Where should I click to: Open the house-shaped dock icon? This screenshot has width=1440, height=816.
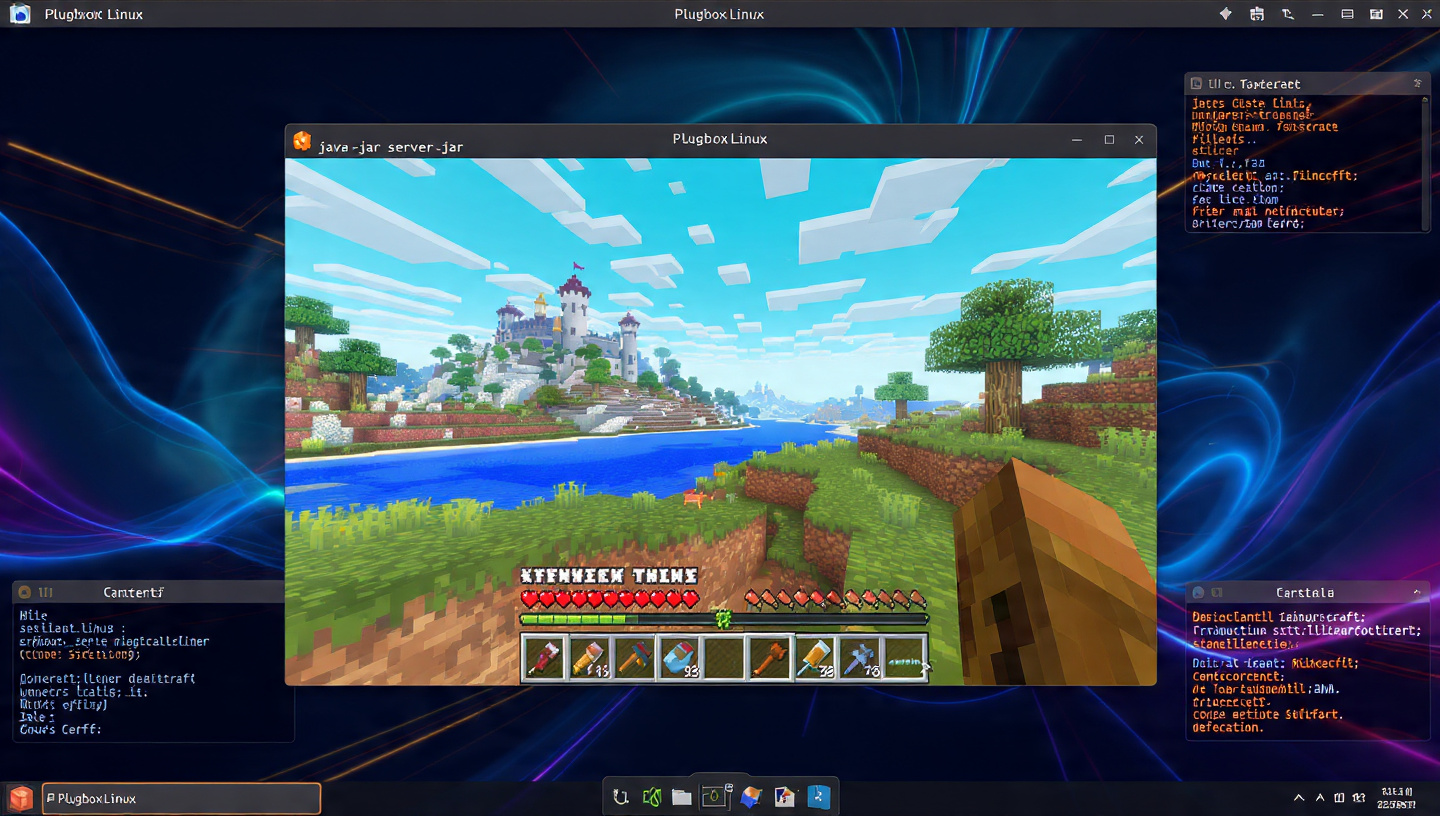[785, 797]
